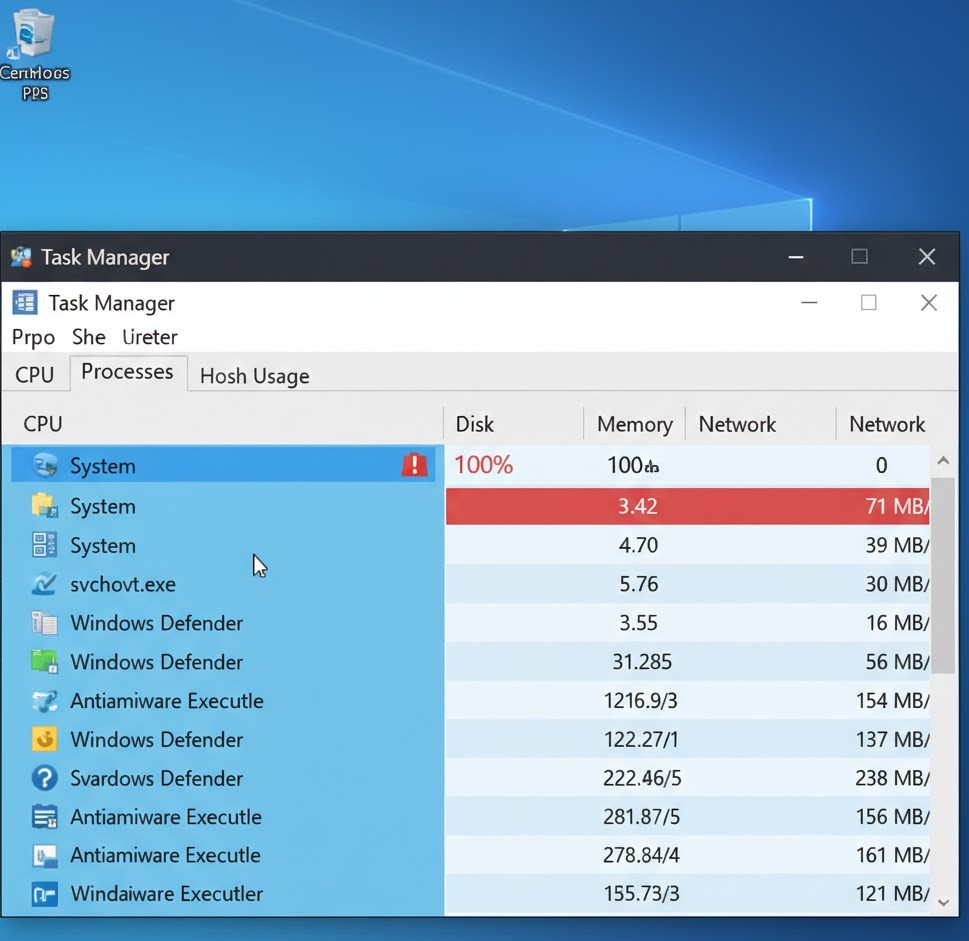Image resolution: width=969 pixels, height=941 pixels.
Task: Click the red warning icon on System row
Action: (414, 465)
